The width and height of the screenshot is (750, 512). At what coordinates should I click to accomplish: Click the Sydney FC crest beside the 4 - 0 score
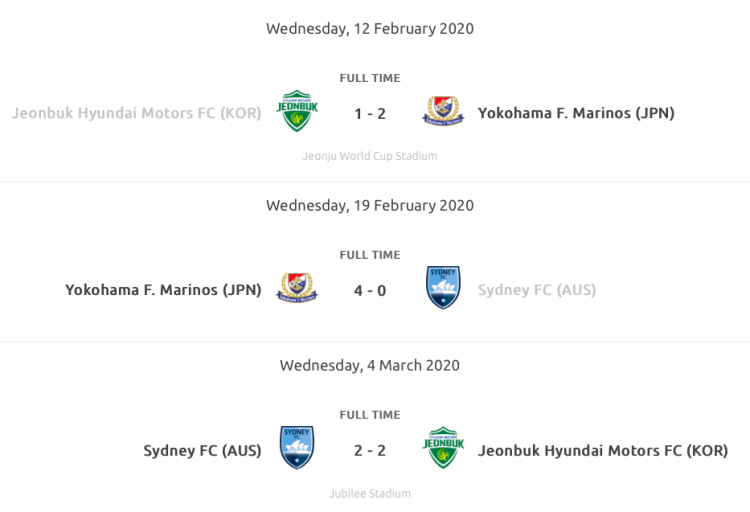click(442, 289)
